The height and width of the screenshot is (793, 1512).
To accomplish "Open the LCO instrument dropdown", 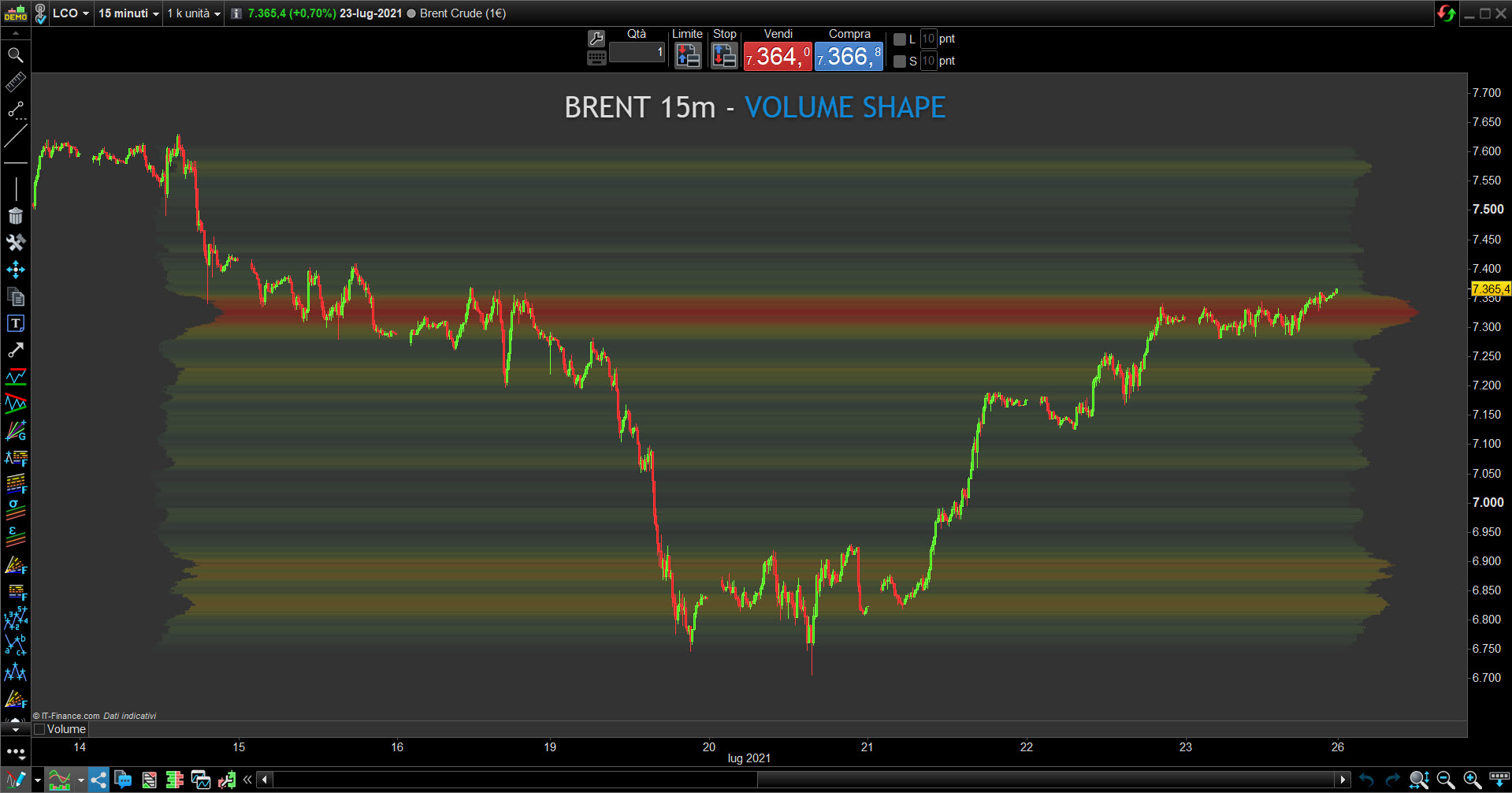I will pyautogui.click(x=71, y=13).
